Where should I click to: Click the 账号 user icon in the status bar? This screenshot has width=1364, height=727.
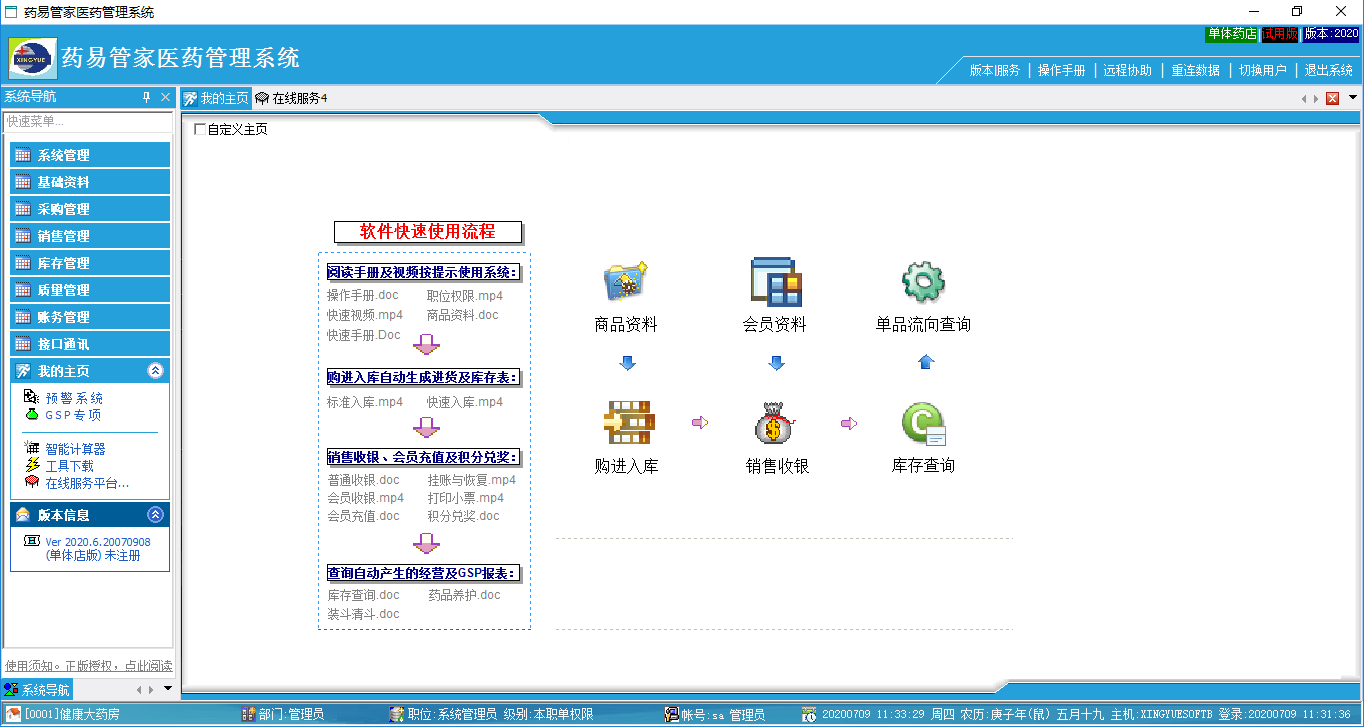[x=672, y=714]
